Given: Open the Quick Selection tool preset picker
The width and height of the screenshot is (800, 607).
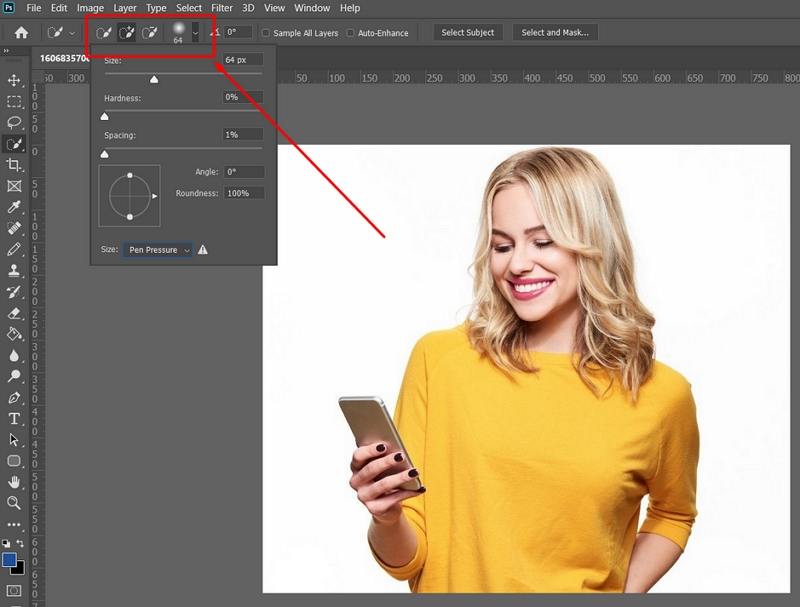Looking at the screenshot, I should [61, 33].
